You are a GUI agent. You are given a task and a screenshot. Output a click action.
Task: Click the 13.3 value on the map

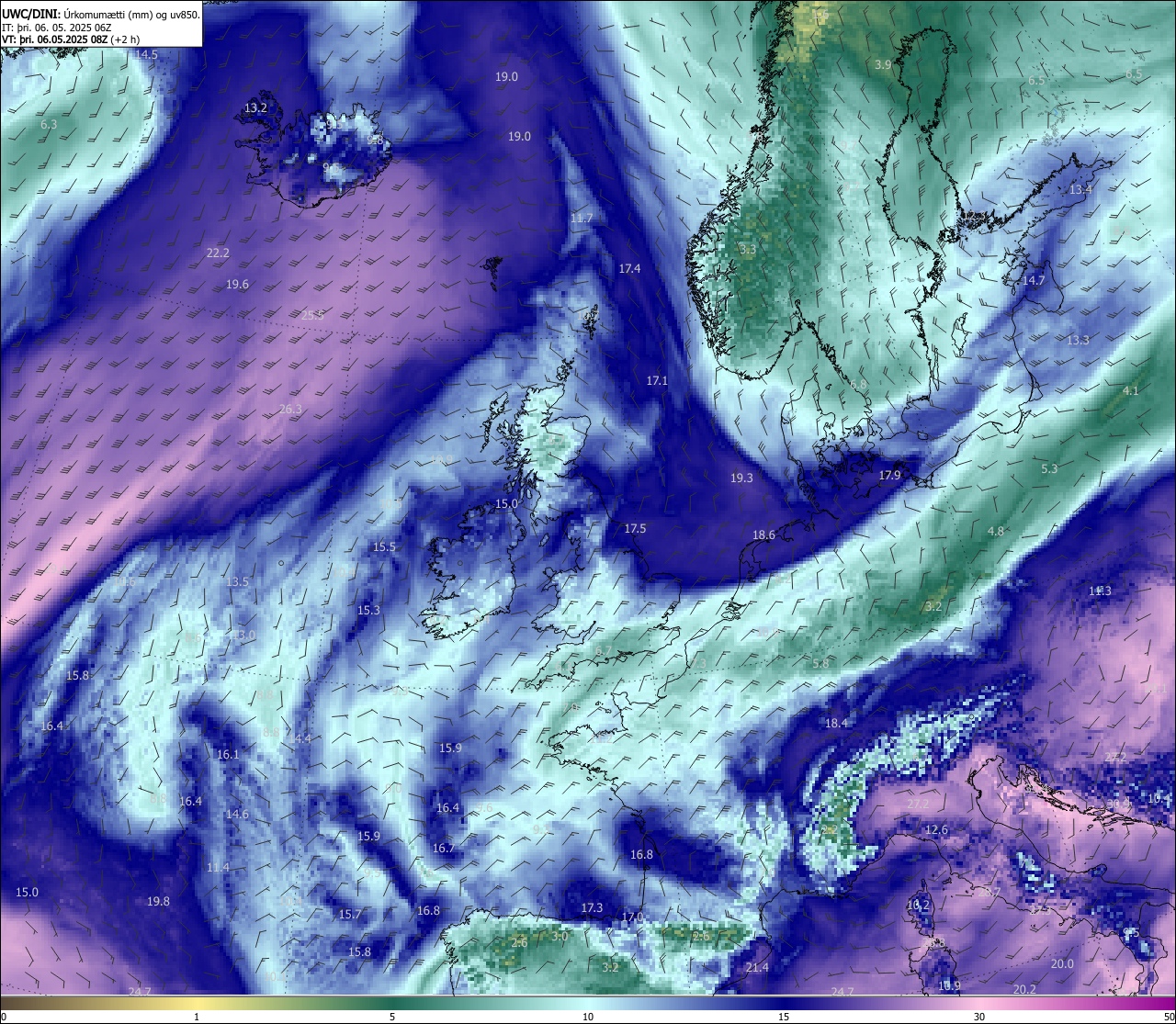[1078, 340]
